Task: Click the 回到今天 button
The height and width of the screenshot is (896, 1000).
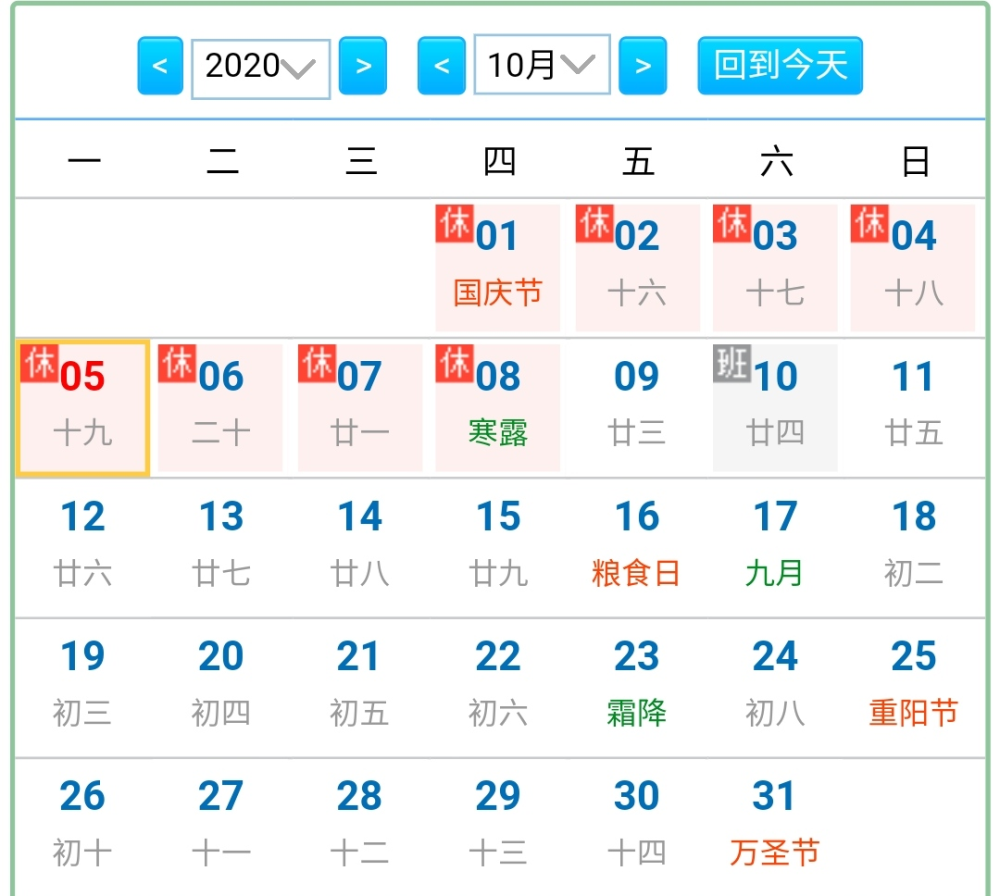Action: coord(780,66)
